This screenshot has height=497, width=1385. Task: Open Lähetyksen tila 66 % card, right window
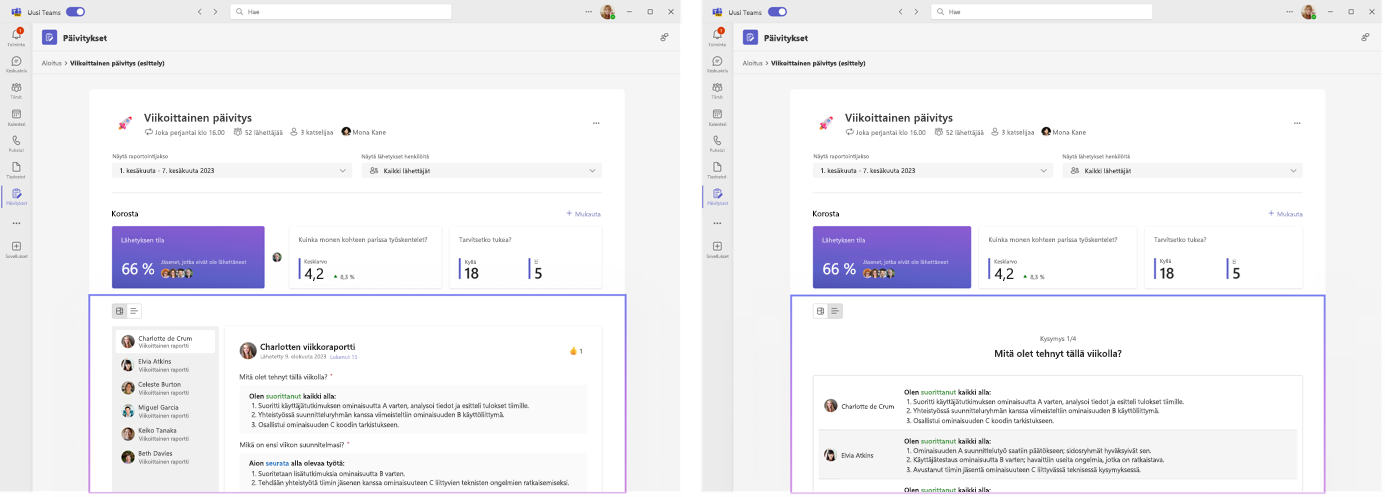point(890,257)
